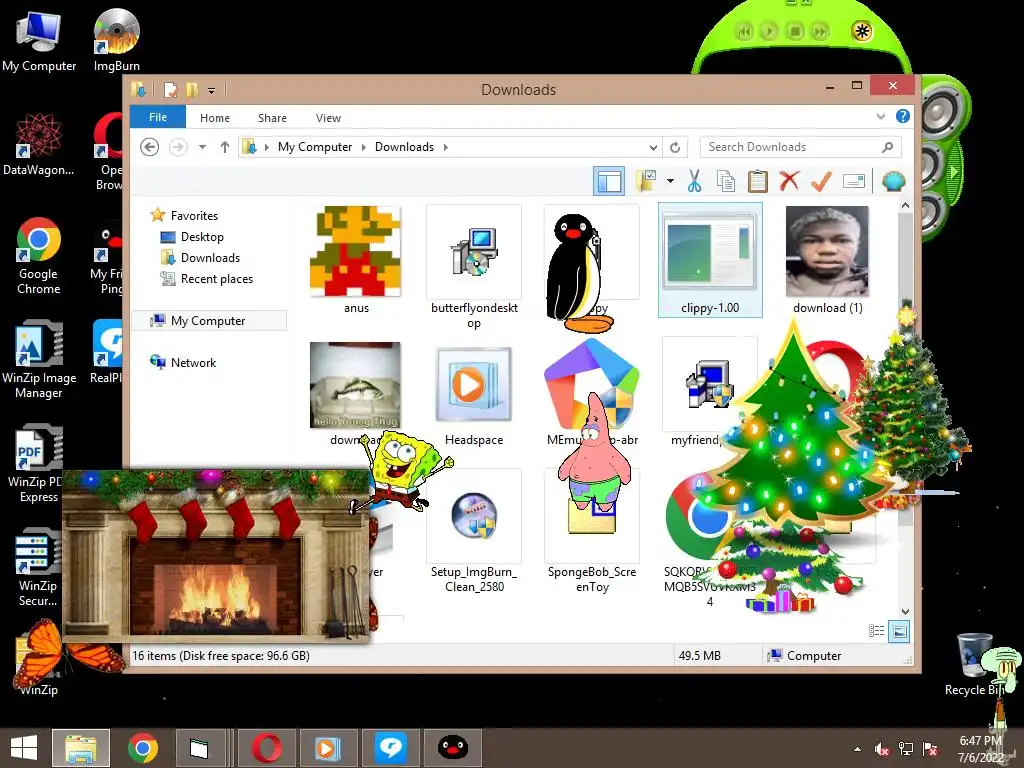
Task: Click Play on the green media player widget
Action: point(769,31)
